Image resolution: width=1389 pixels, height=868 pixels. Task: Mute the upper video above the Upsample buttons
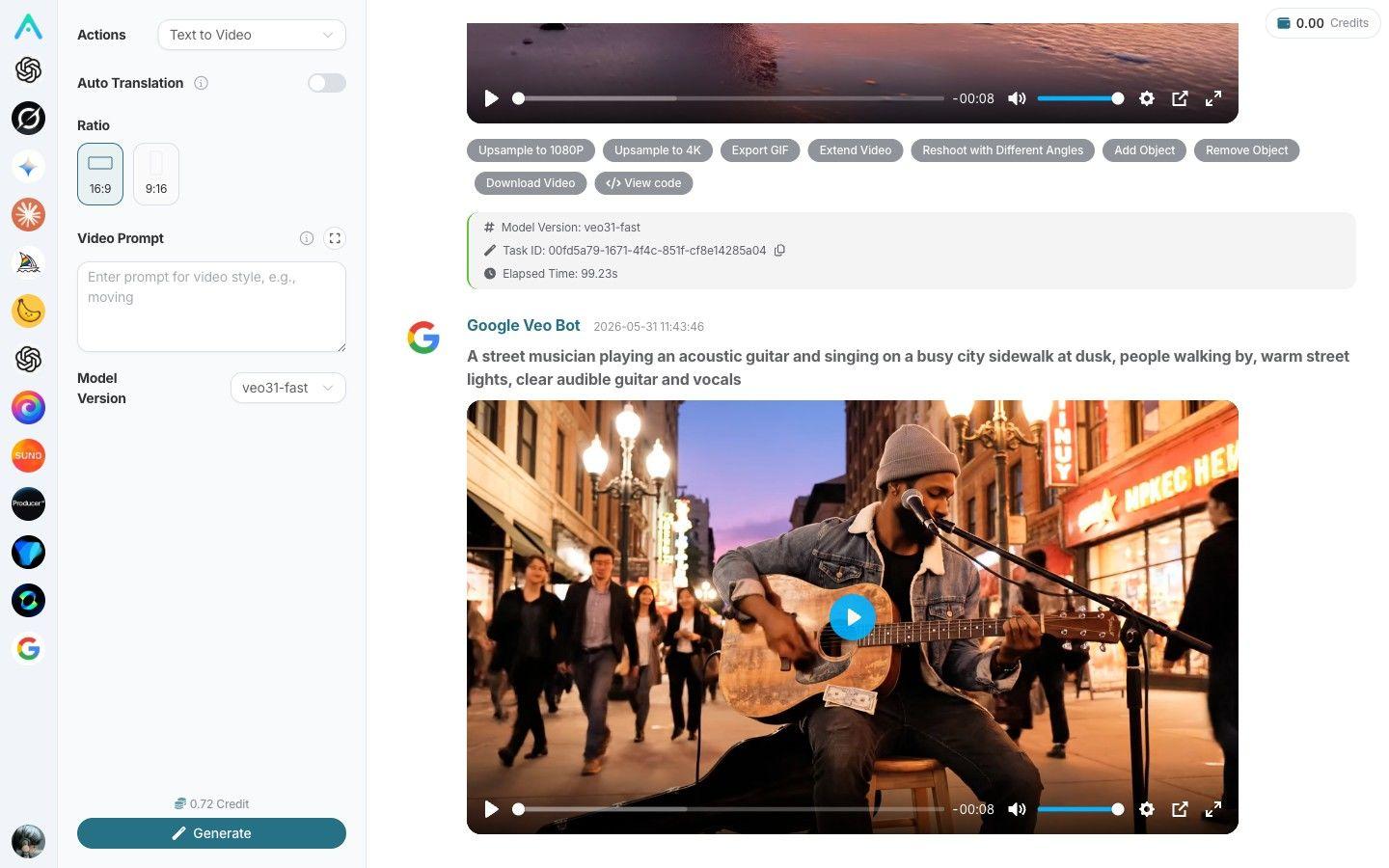tap(1017, 98)
